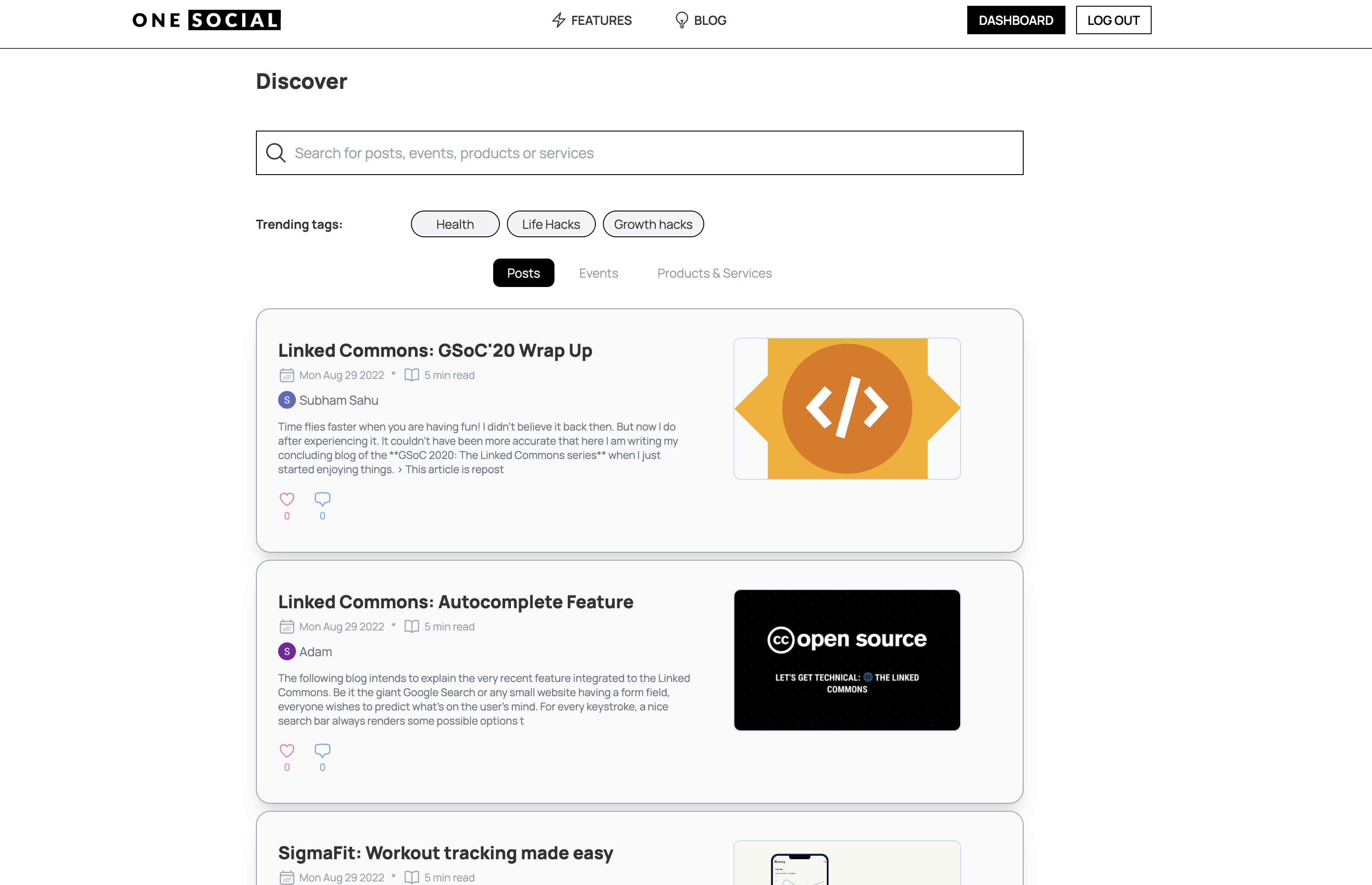Screen dimensions: 1372x885
Task: Click GSoC'20 post date Mon Aug 29 2022
Action: [x=341, y=375]
